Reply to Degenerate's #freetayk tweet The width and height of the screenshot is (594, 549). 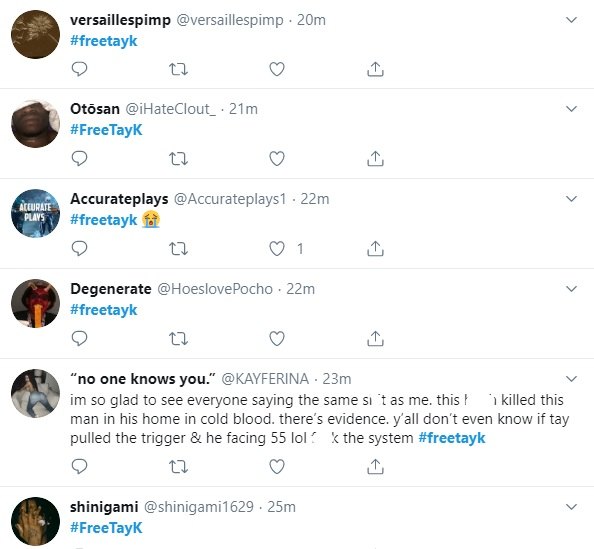point(80,338)
